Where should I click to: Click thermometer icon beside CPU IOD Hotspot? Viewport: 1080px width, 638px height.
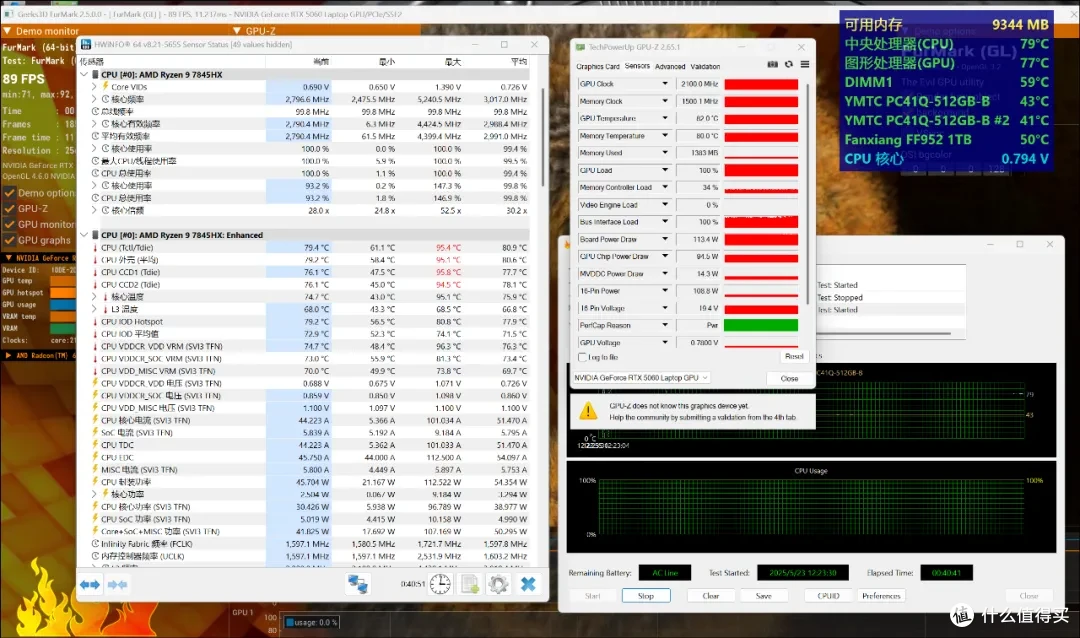[95, 322]
